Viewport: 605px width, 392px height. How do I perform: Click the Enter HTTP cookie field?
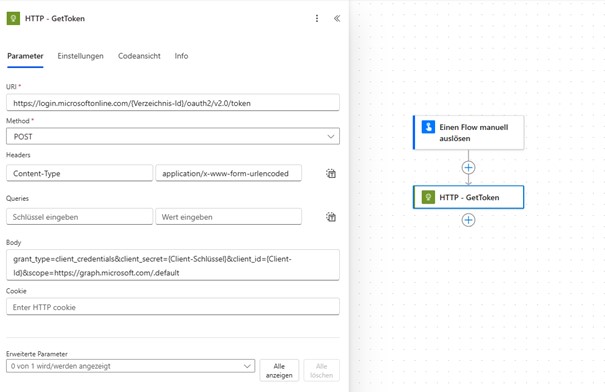173,307
